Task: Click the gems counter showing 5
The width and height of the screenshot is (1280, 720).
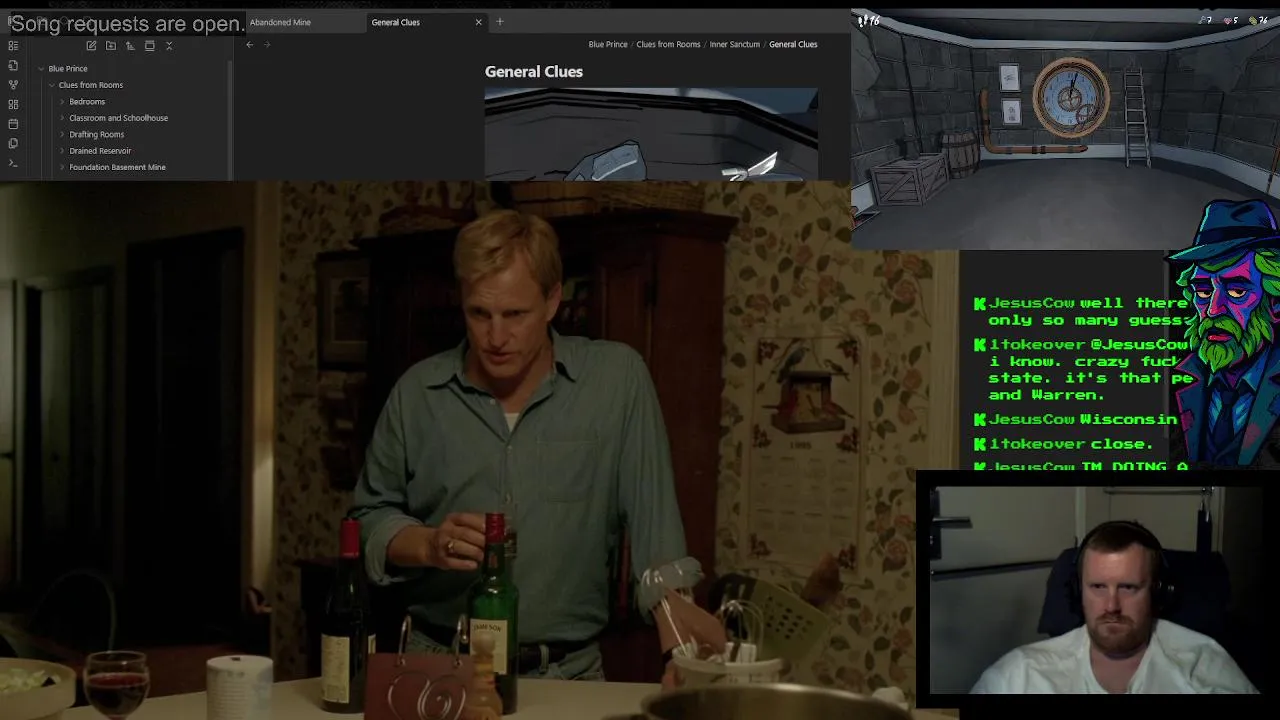Action: click(1233, 20)
